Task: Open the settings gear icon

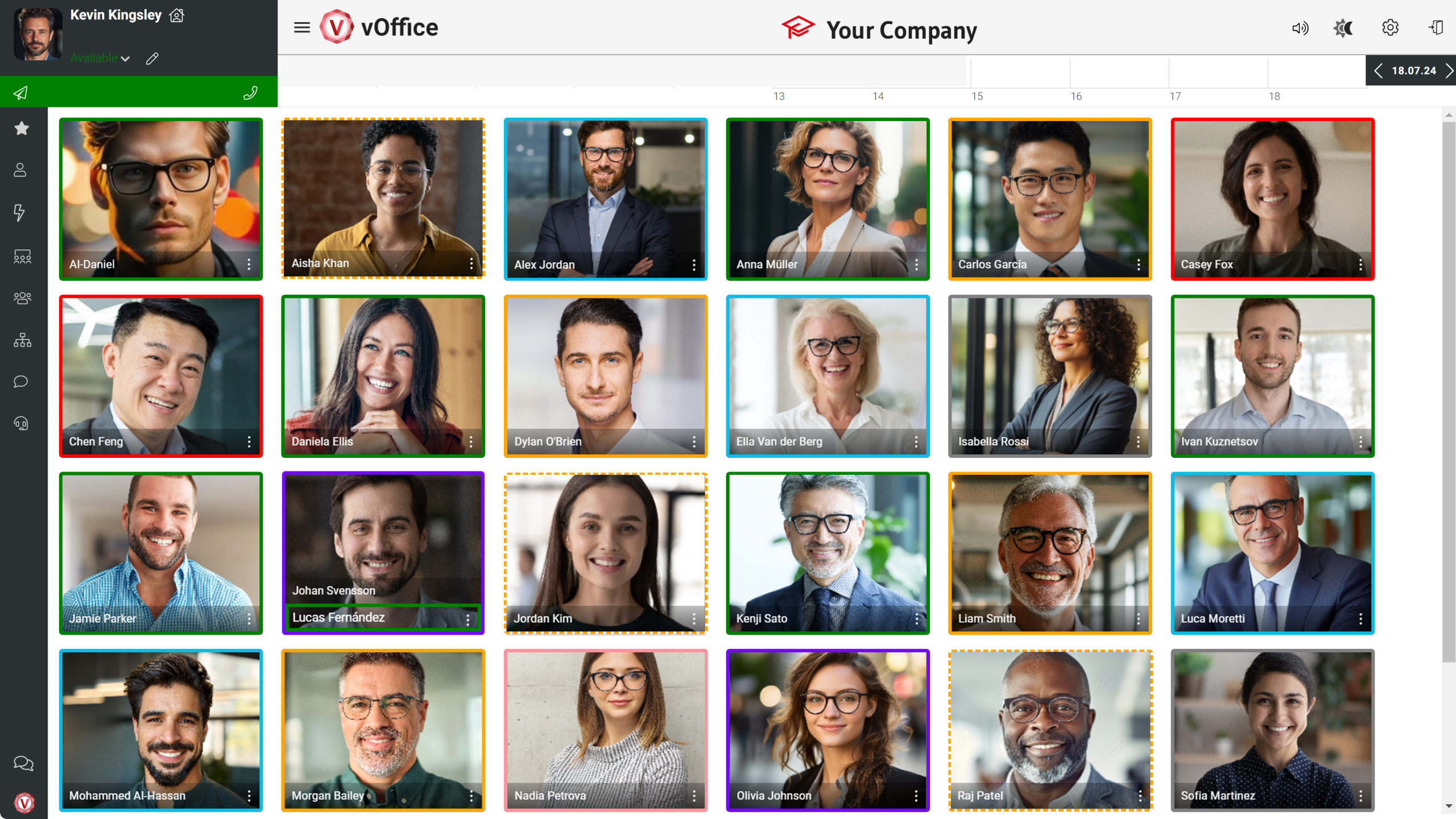Action: (1390, 27)
